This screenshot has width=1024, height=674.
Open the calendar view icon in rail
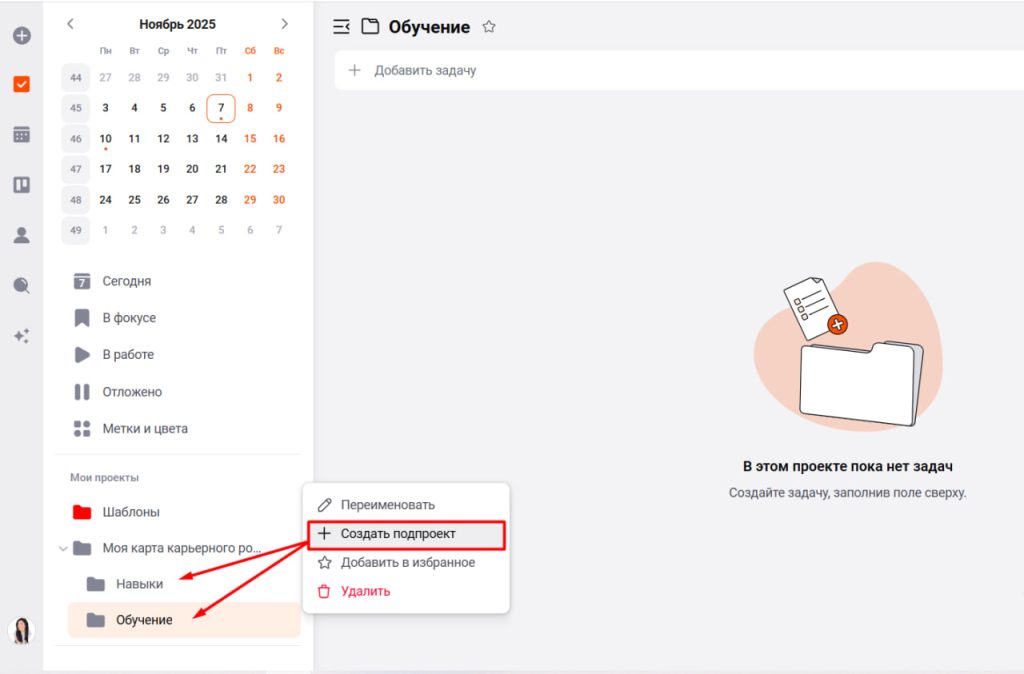click(21, 134)
